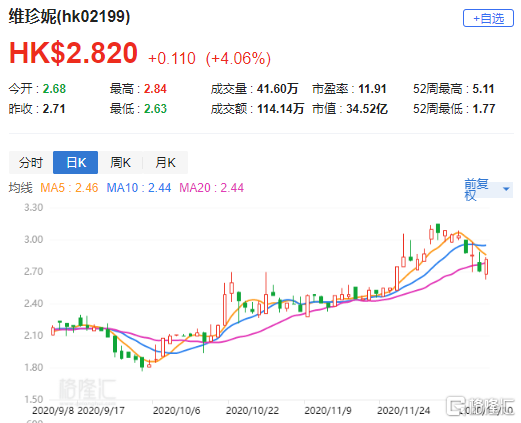Click the 市盈率 value 11.91
The image size is (521, 423).
(x=372, y=89)
